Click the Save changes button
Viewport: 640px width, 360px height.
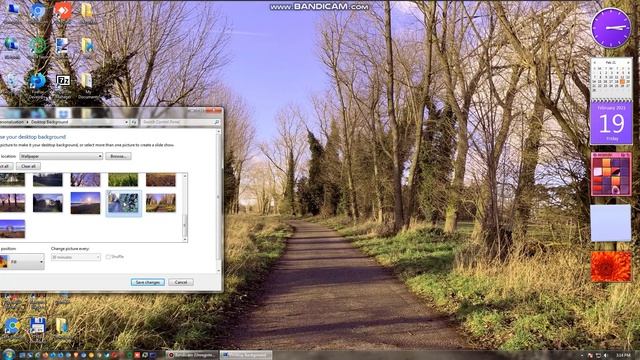148,282
